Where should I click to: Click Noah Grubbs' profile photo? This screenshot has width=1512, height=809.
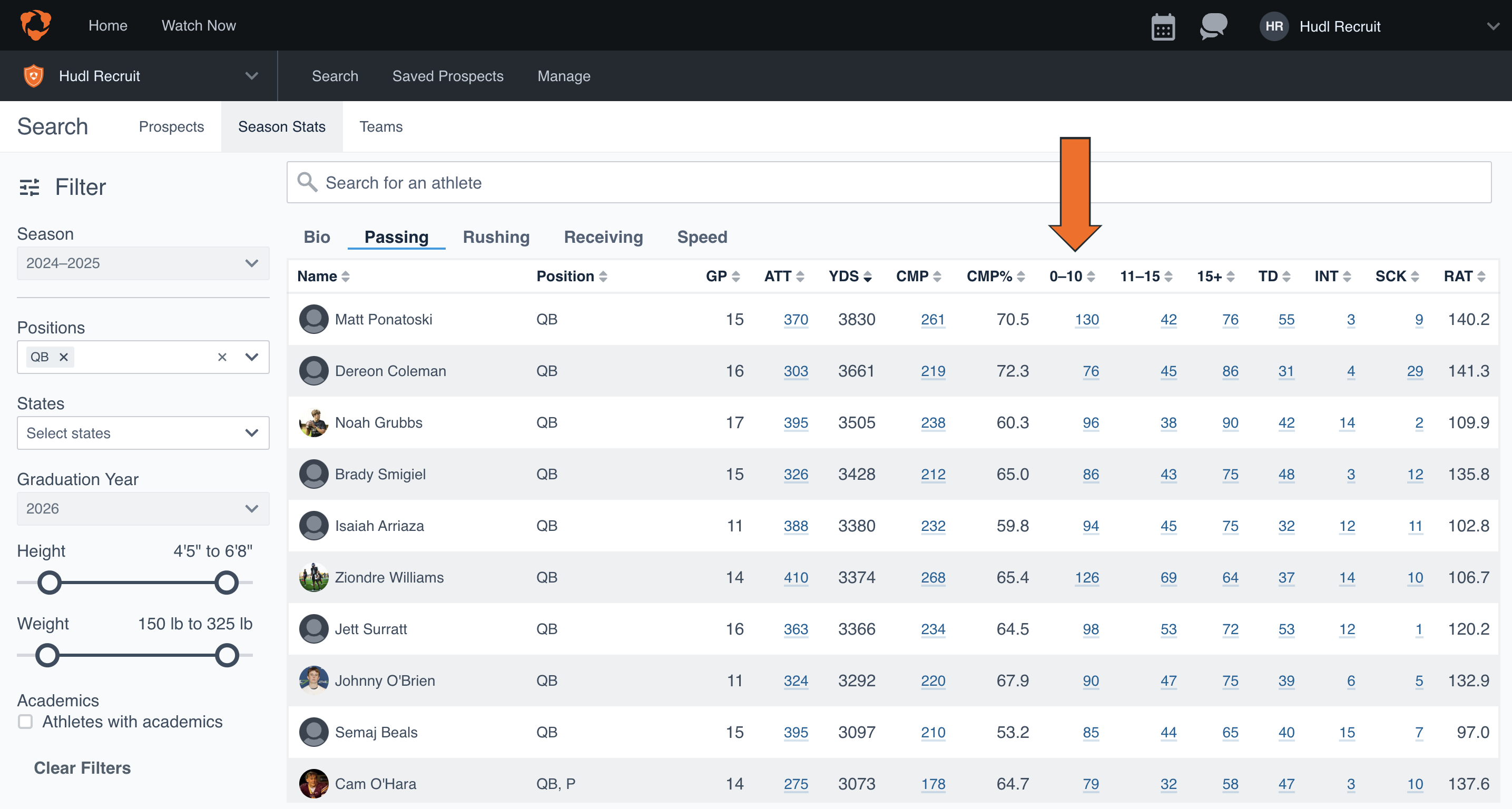pos(313,422)
